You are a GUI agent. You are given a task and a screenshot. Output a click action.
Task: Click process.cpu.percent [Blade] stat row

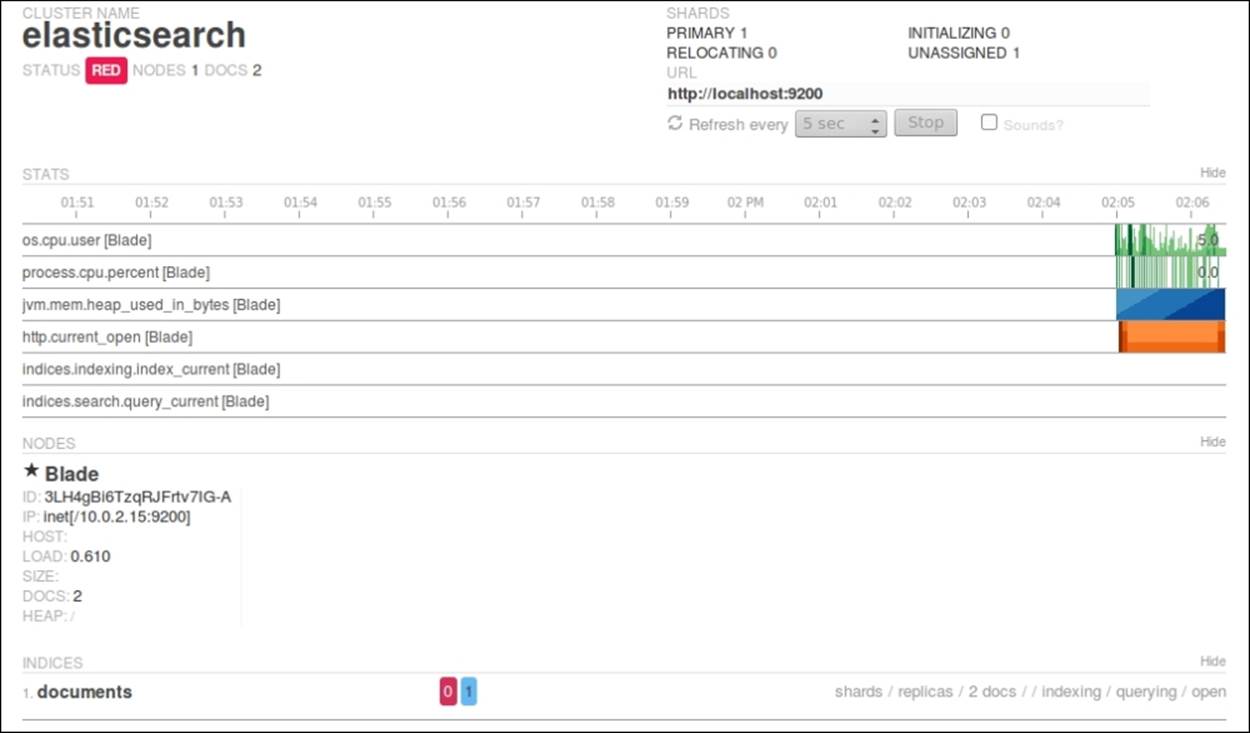[623, 272]
